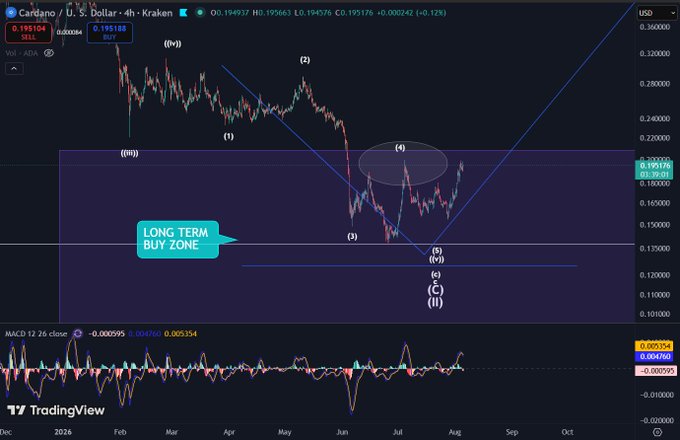680x440 pixels.
Task: Click the (5) wave label
Action: tap(437, 251)
